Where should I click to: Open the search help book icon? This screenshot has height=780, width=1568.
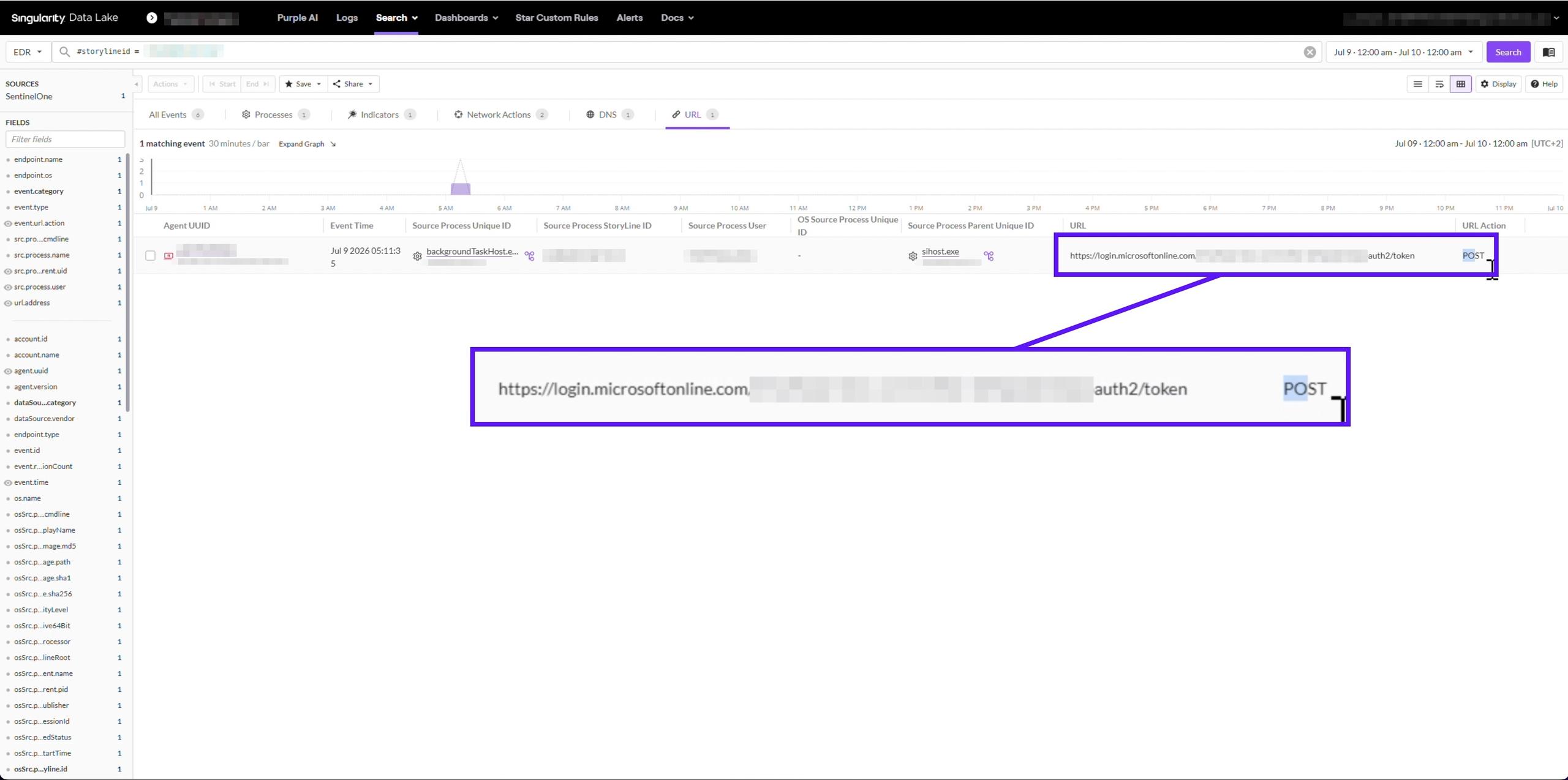point(1548,52)
